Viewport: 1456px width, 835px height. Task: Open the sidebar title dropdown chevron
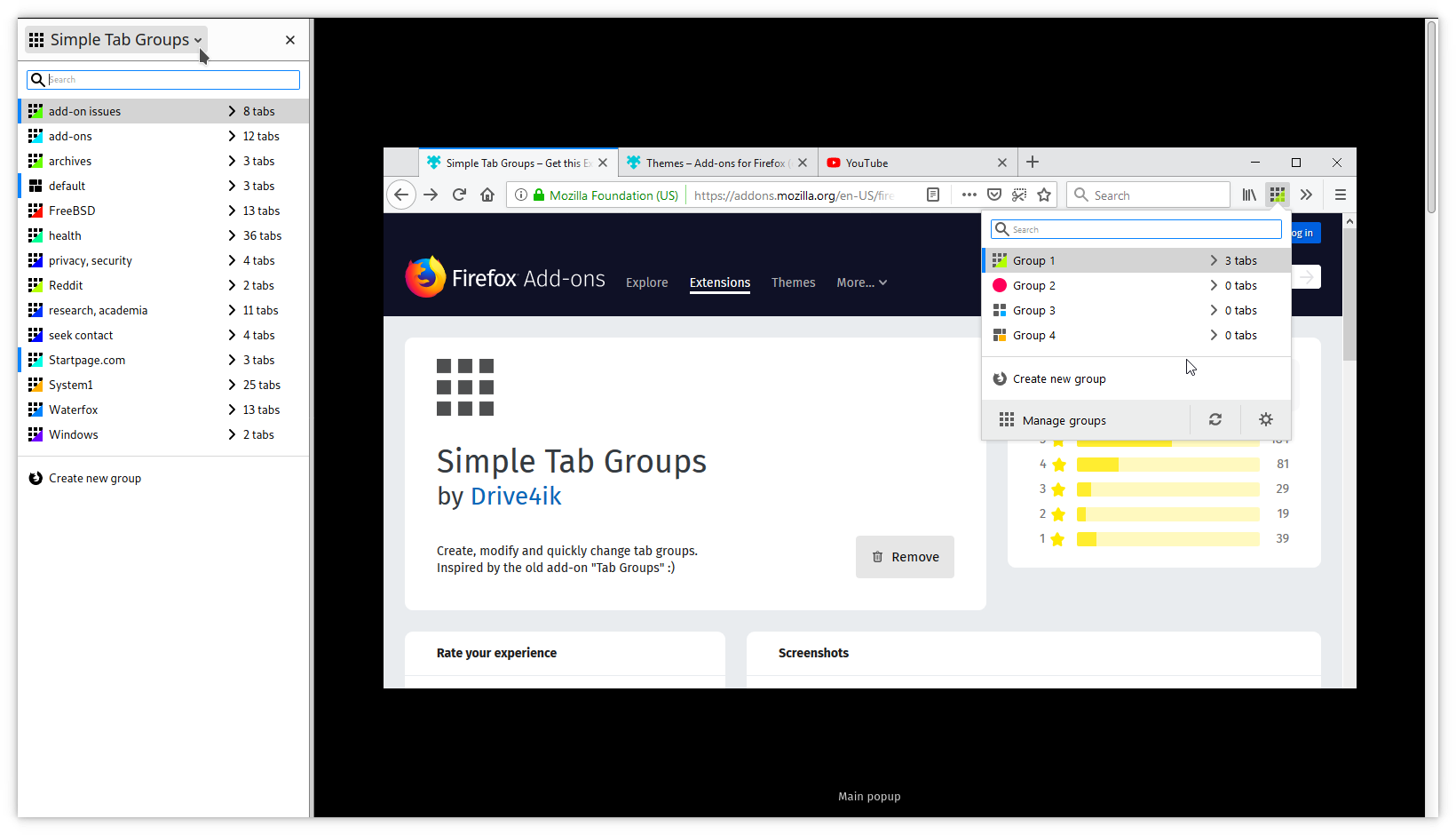click(x=198, y=40)
